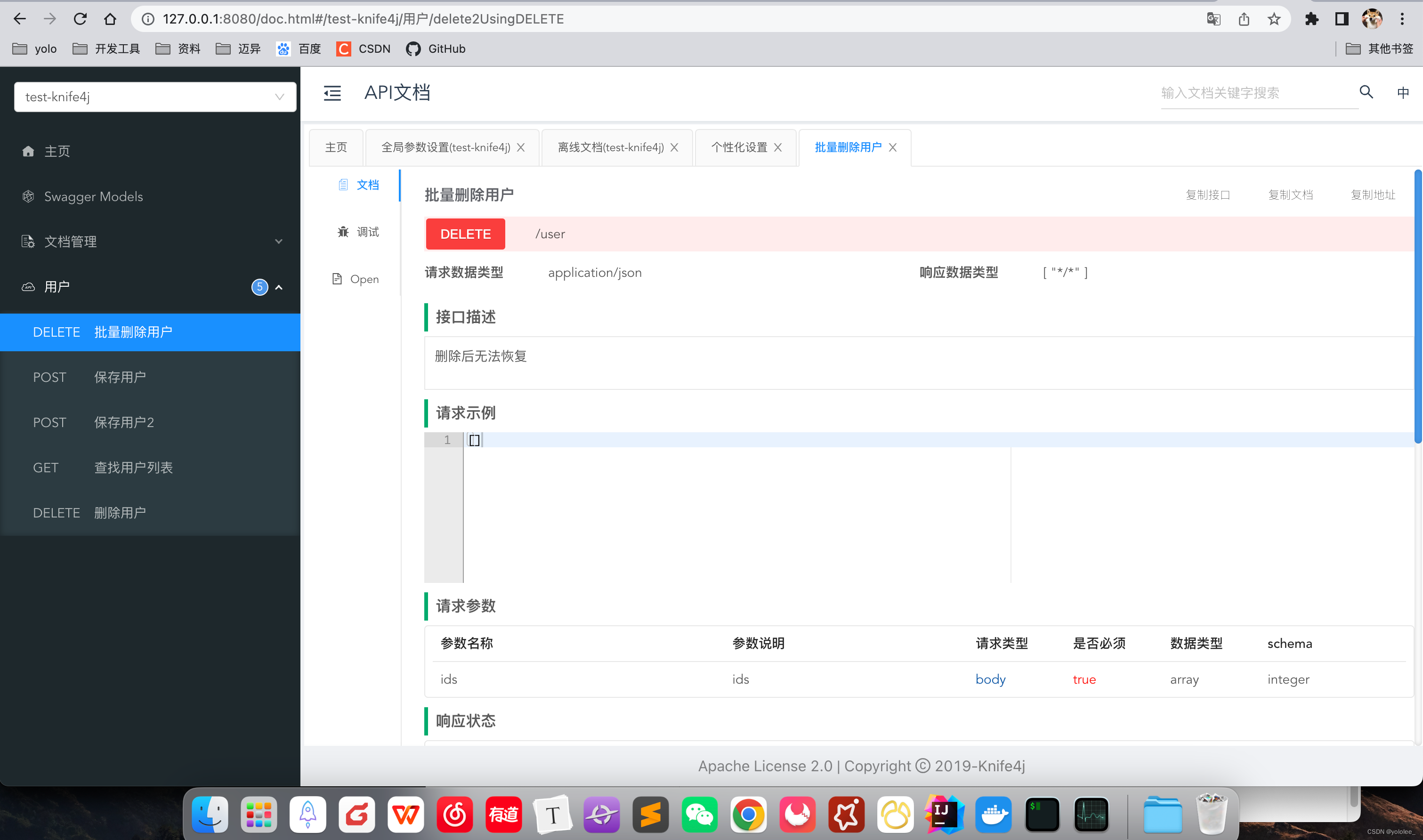Open the Chrome three-dot menu
The height and width of the screenshot is (840, 1423).
1402,19
